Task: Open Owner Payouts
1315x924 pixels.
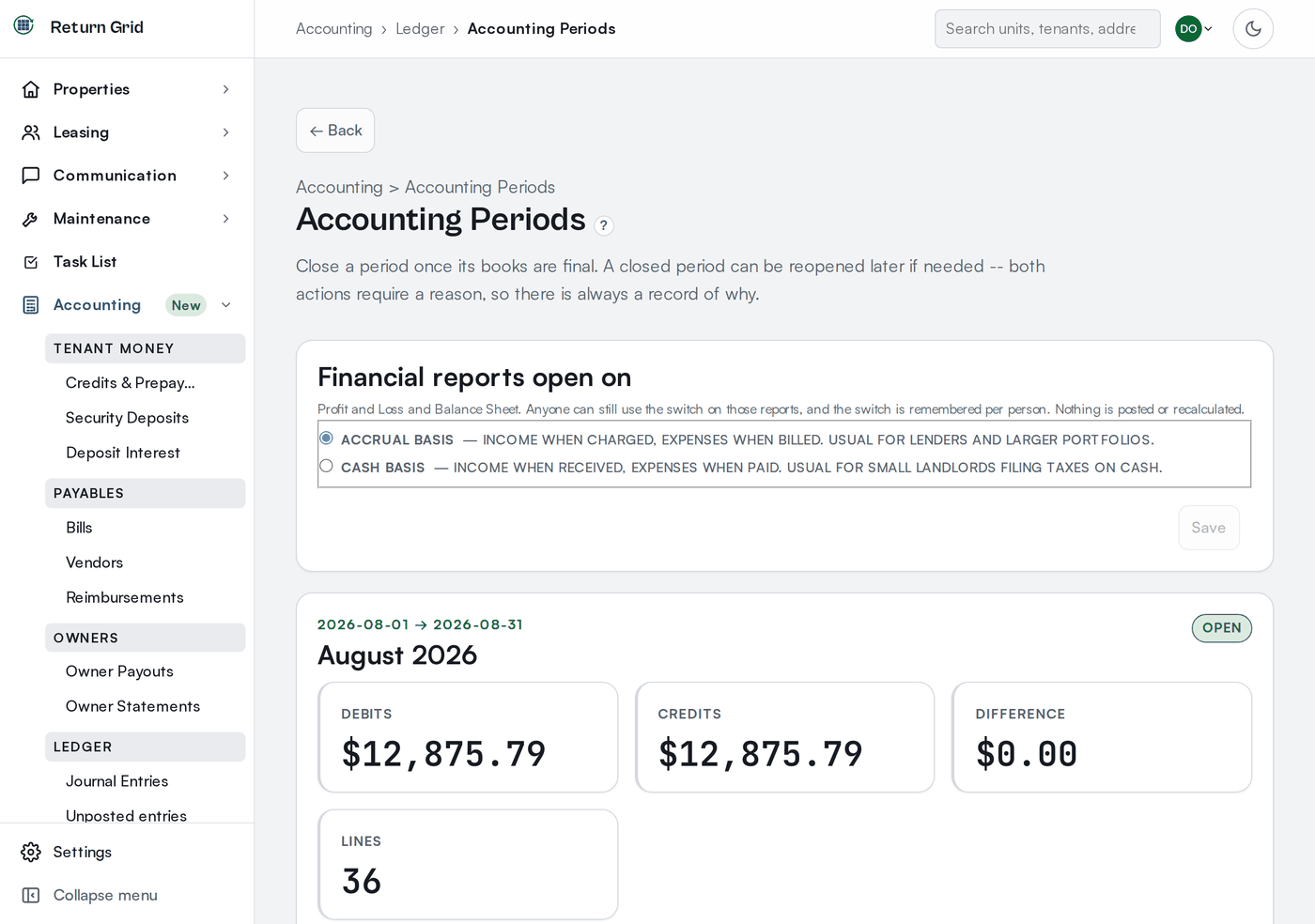Action: point(119,671)
